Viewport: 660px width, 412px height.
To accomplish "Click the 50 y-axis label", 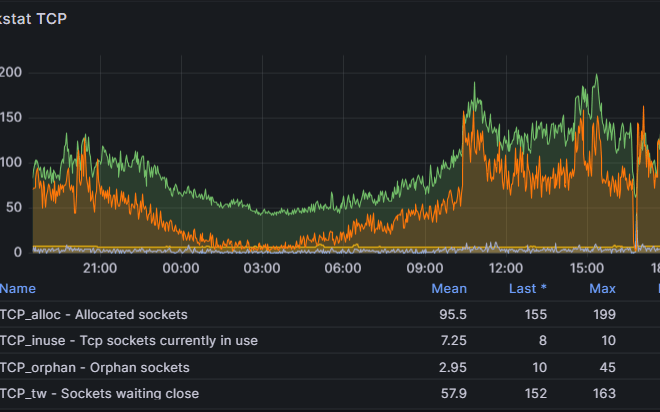I will 14,207.
